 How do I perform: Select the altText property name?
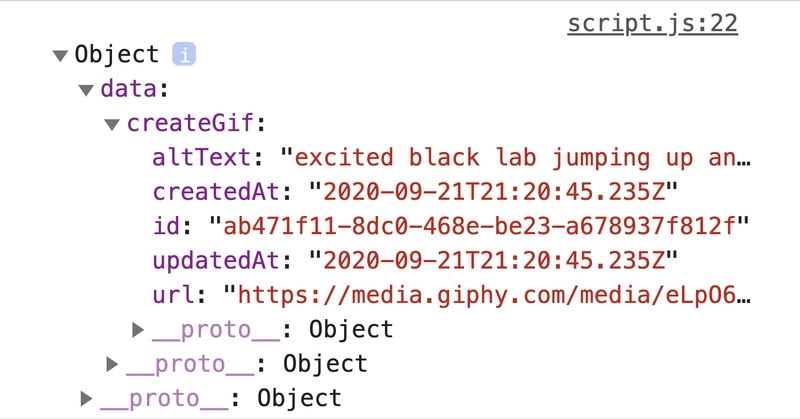[x=202, y=158]
